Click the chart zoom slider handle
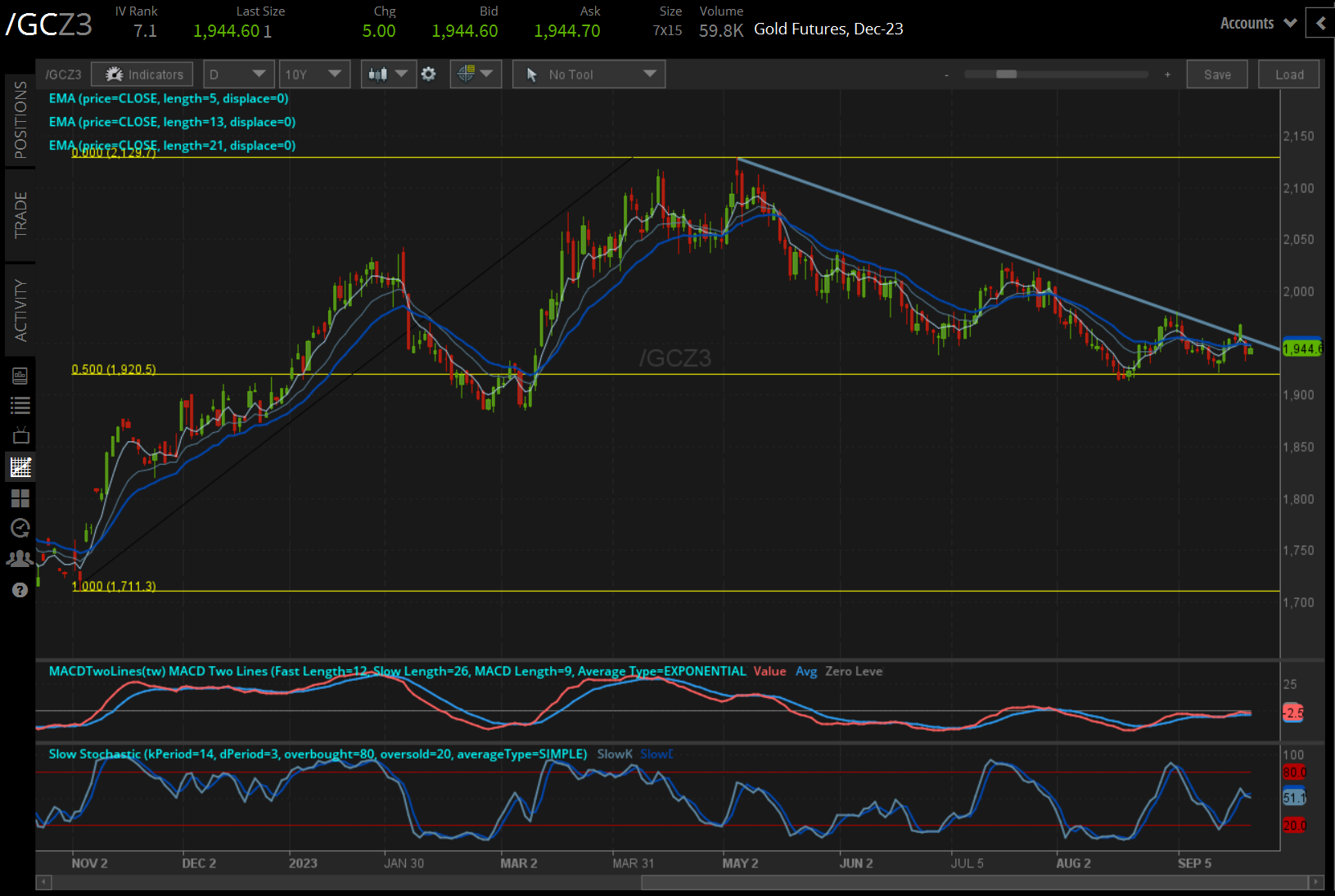 point(1006,74)
